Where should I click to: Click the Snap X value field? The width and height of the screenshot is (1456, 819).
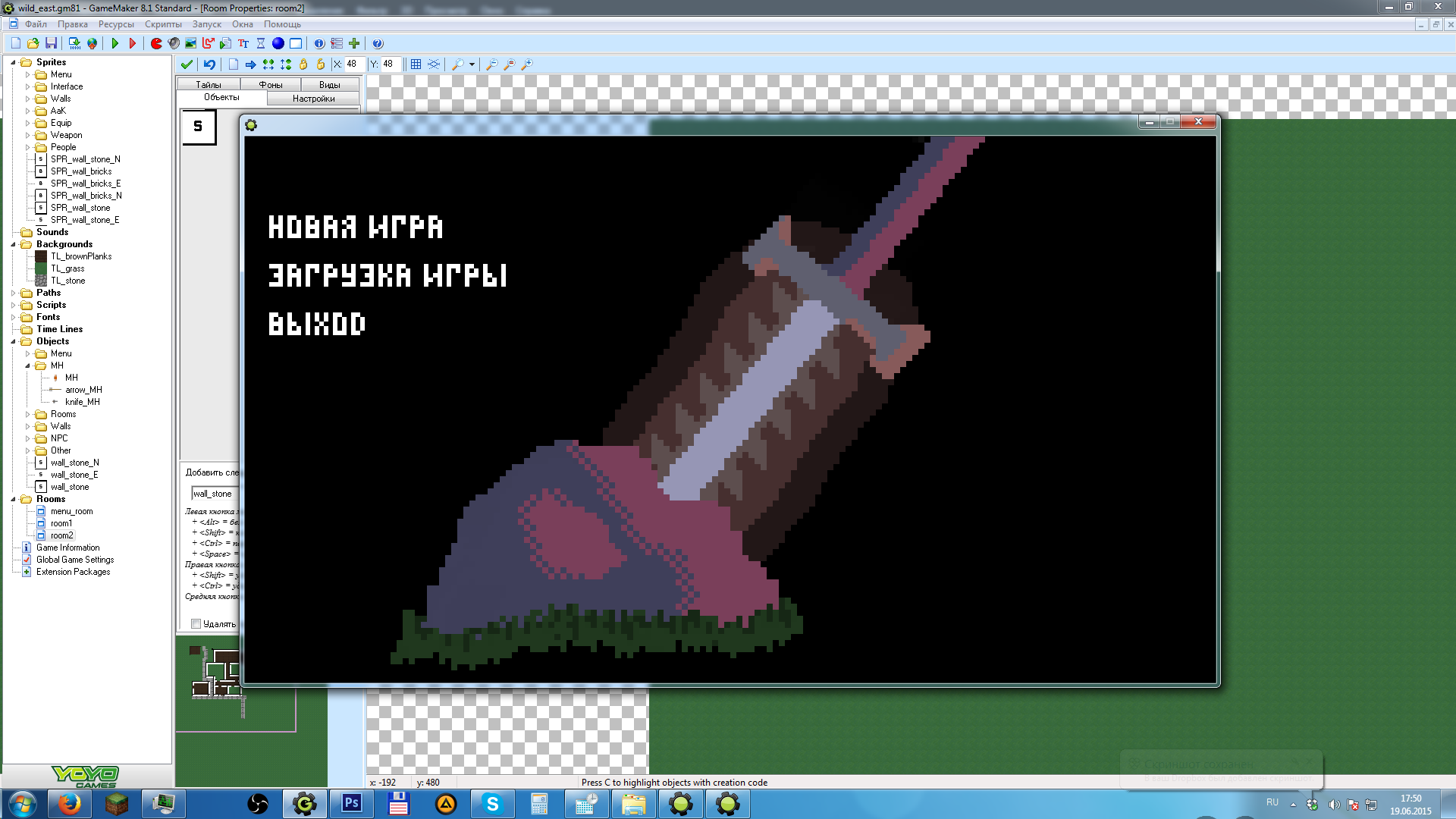pos(355,64)
